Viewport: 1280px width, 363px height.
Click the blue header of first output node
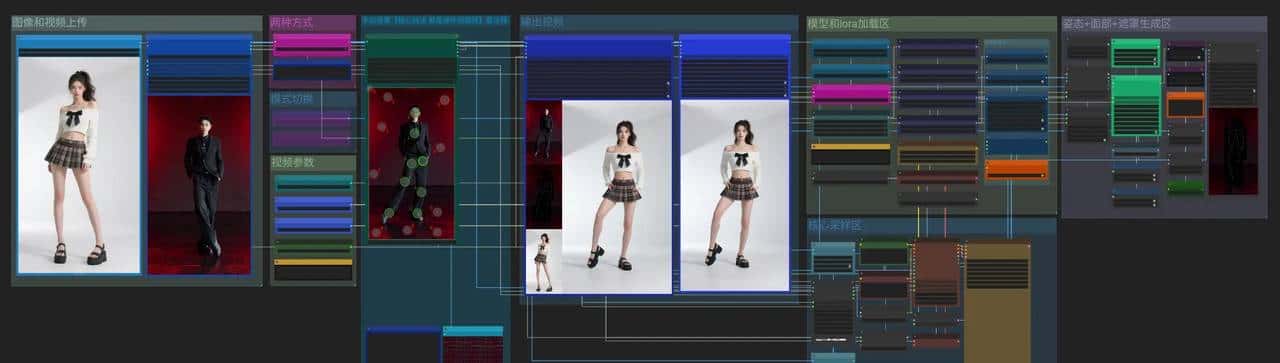click(599, 47)
